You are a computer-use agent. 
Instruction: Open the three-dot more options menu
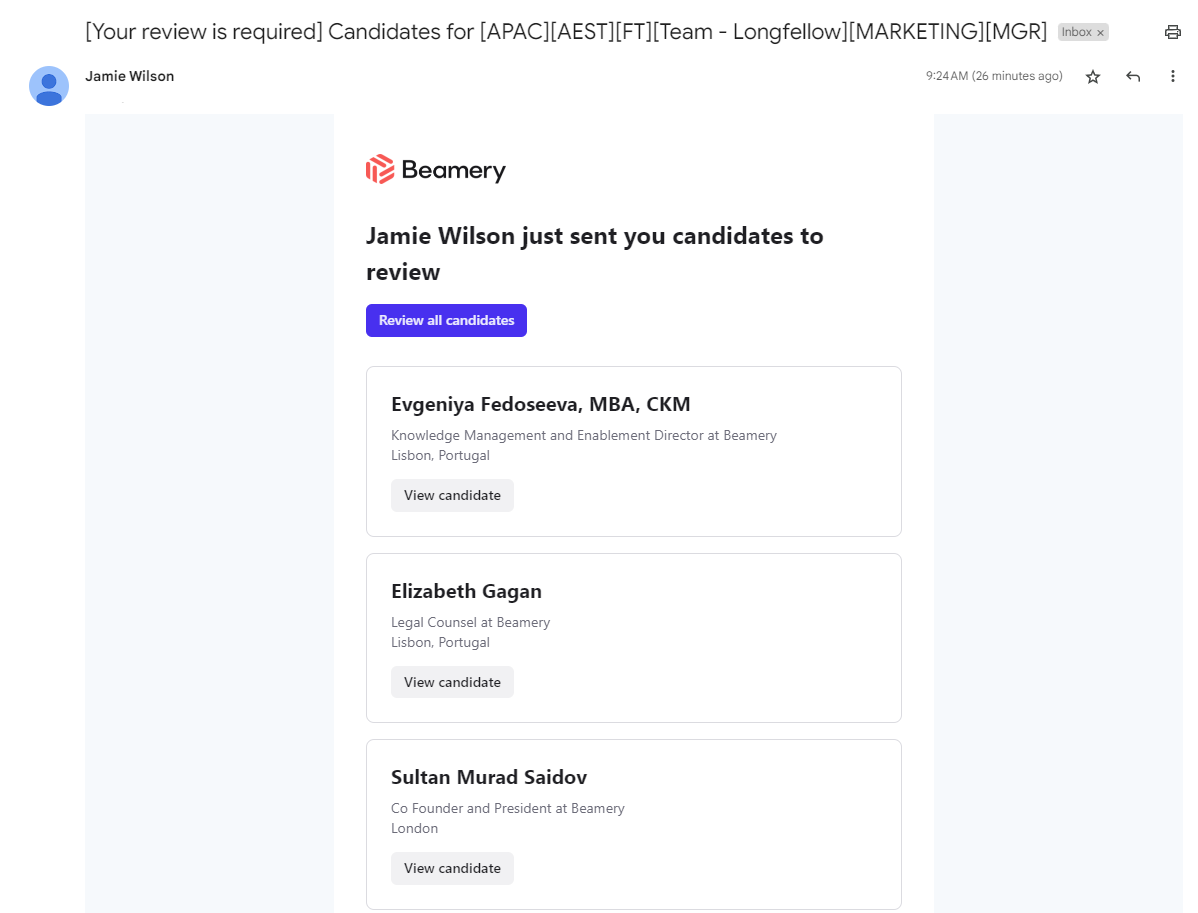[1173, 76]
